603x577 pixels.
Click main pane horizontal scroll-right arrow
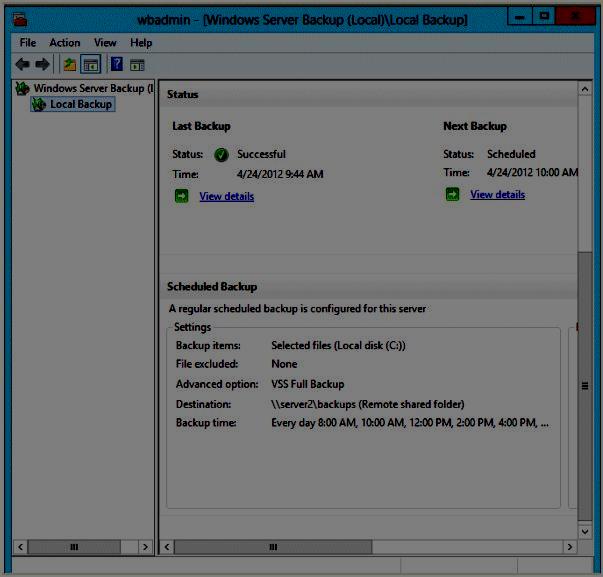click(x=570, y=547)
